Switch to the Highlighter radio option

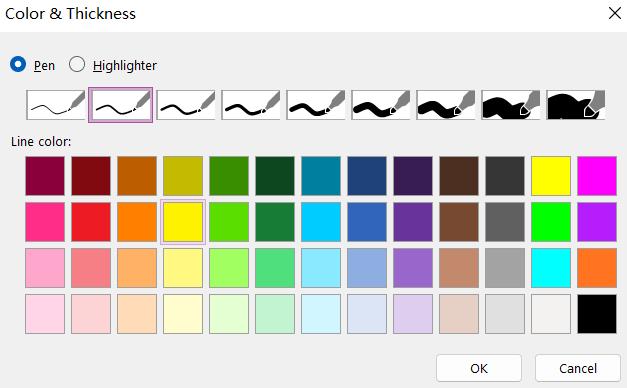pyautogui.click(x=77, y=64)
